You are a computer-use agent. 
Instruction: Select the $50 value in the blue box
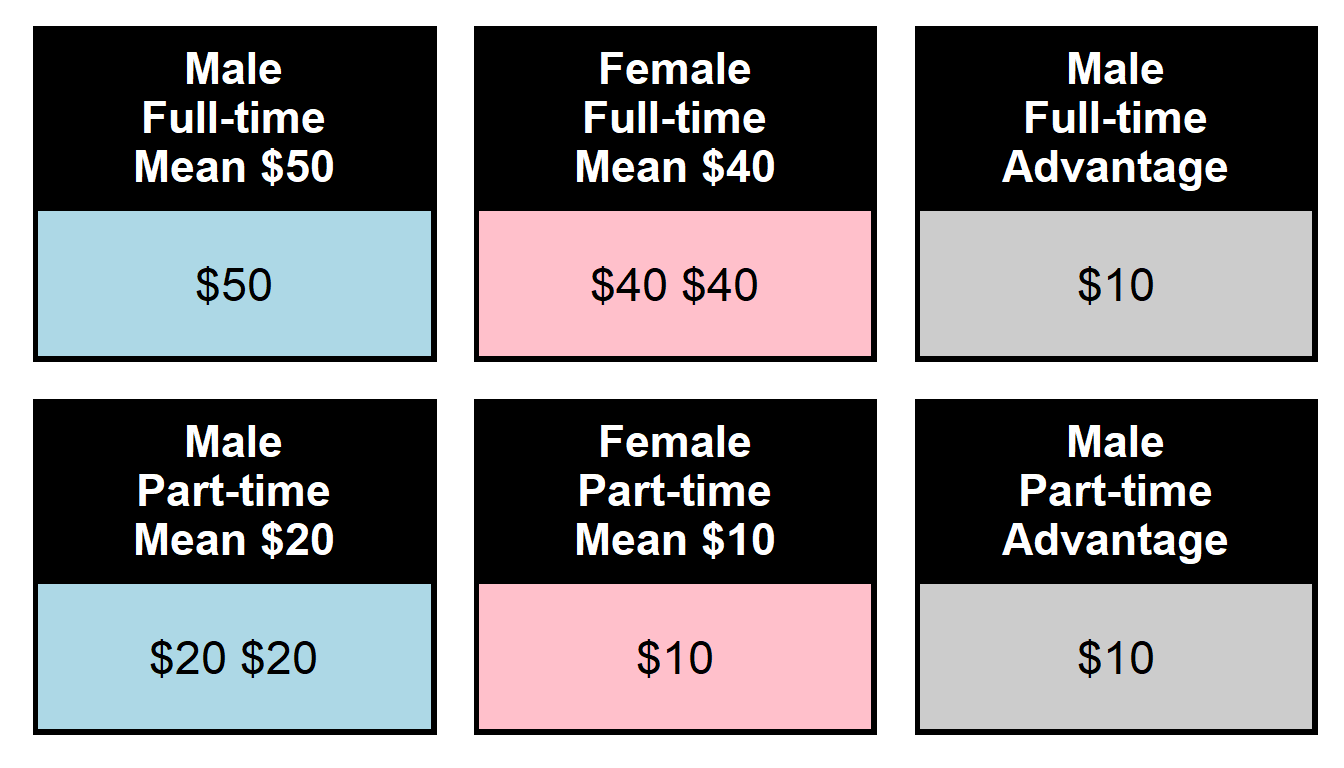pyautogui.click(x=234, y=285)
